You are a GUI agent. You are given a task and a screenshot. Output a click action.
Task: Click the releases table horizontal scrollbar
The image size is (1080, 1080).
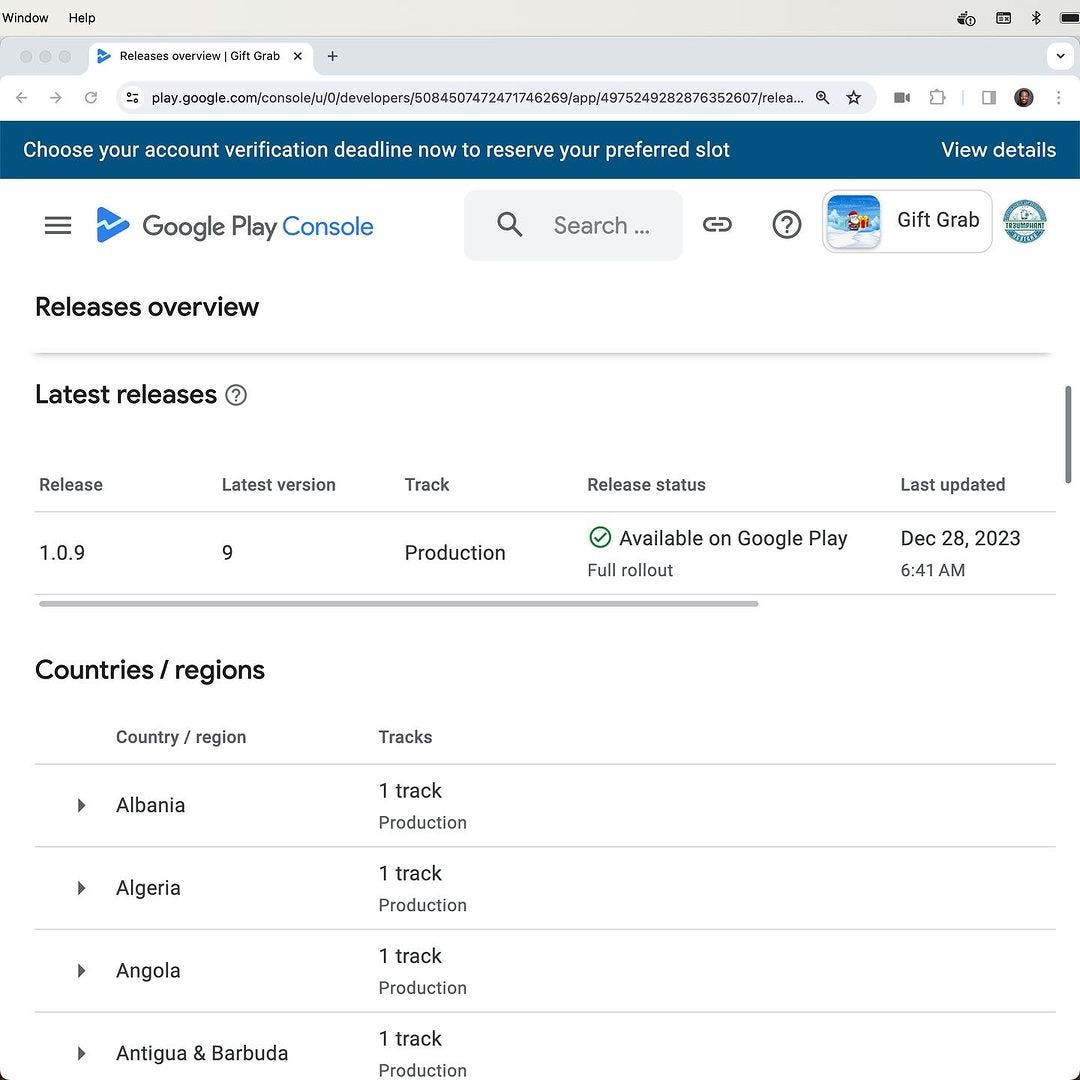pyautogui.click(x=398, y=604)
